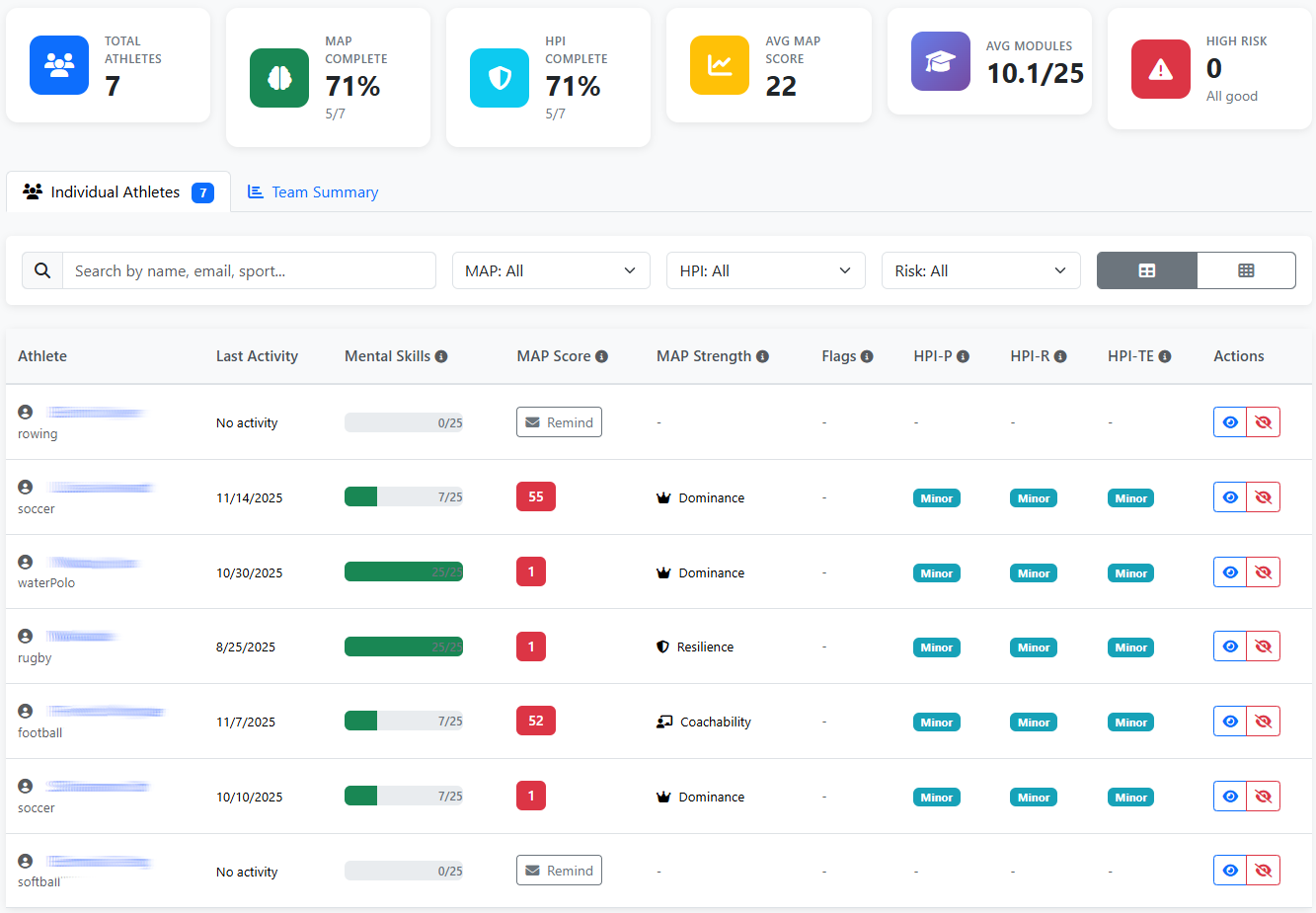The image size is (1316, 913).
Task: Switch to the Team Summary tab
Action: (313, 191)
